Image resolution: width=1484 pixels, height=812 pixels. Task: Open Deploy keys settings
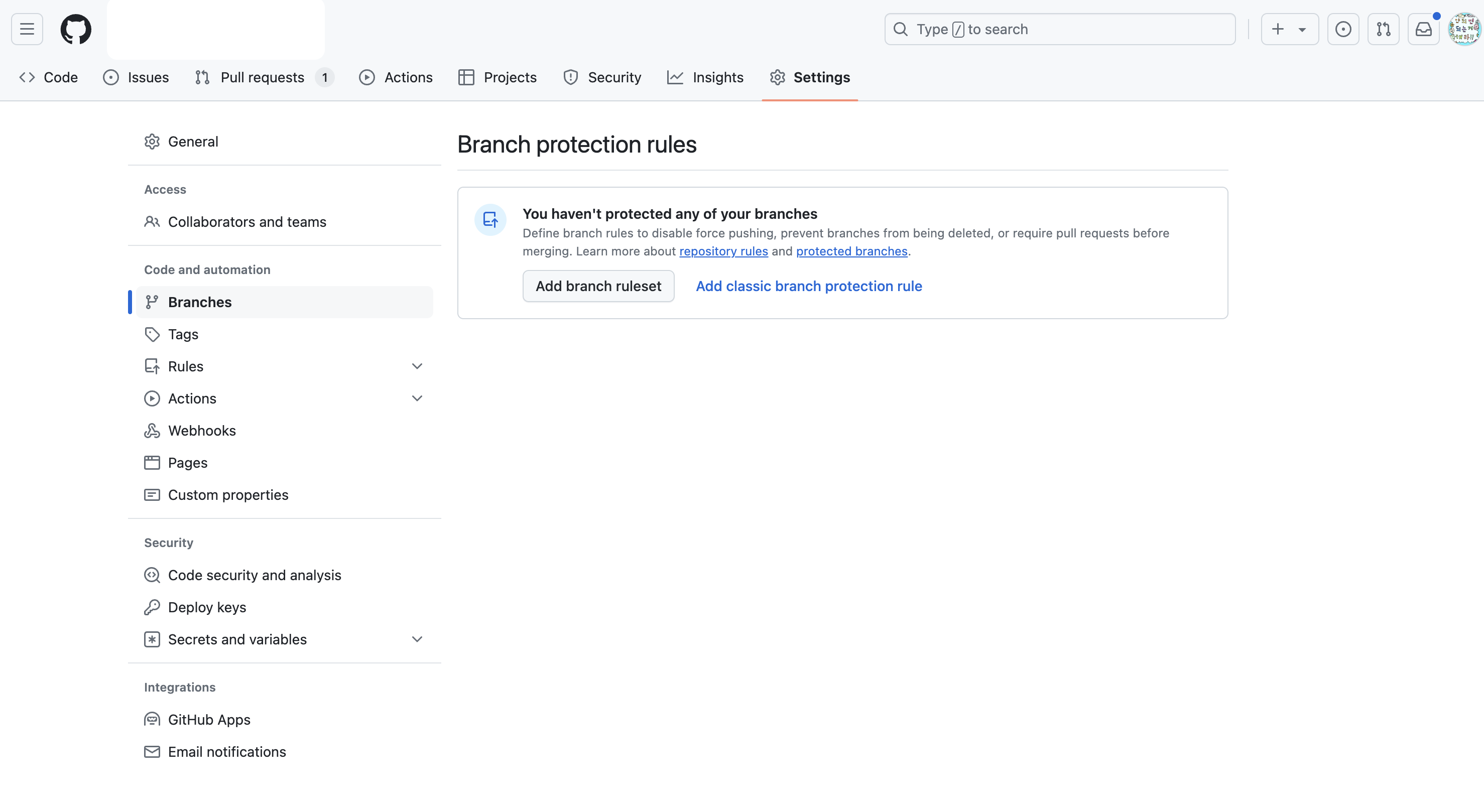click(207, 607)
